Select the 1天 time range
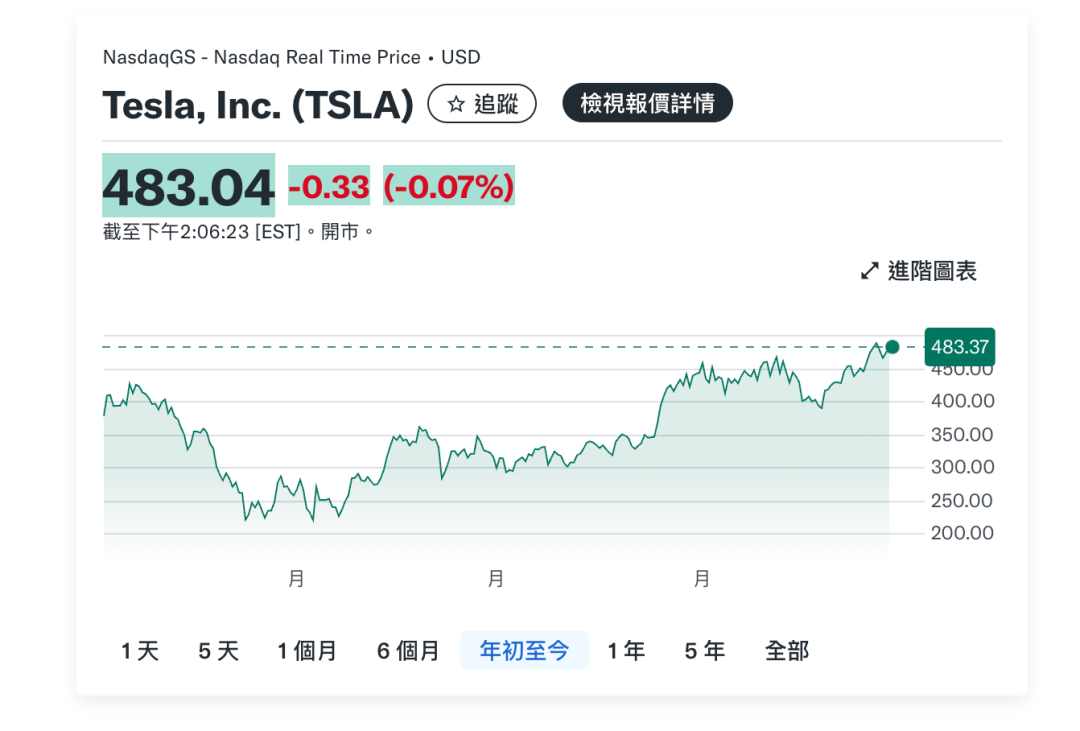The image size is (1080, 731). [140, 651]
